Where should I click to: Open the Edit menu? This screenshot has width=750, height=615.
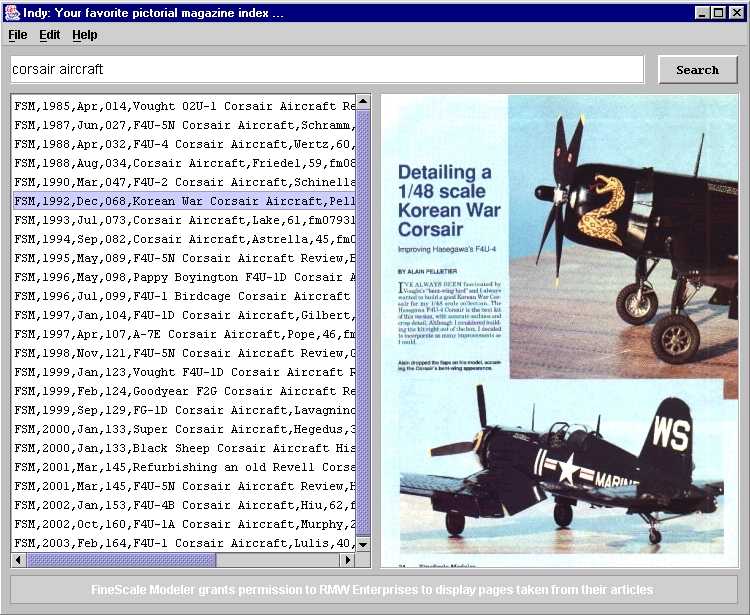point(50,35)
